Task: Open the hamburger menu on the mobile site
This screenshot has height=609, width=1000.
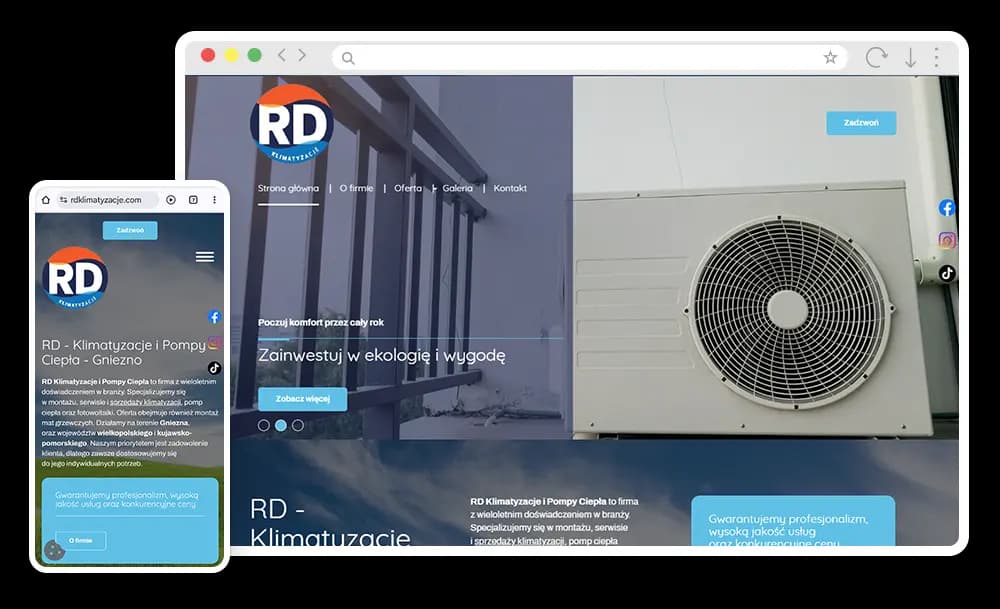Action: coord(204,256)
